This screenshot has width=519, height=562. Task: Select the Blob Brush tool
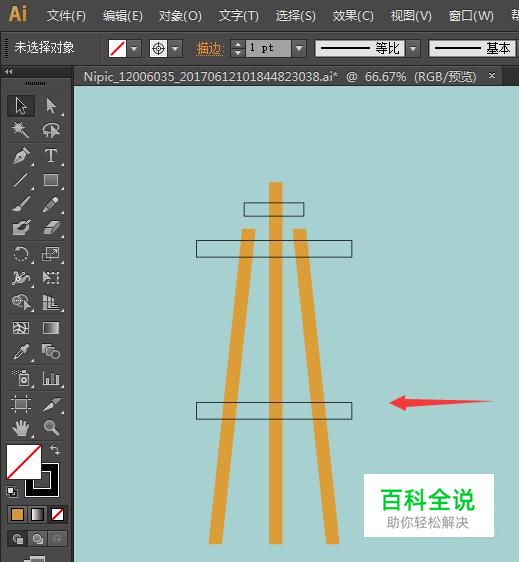[x=21, y=228]
